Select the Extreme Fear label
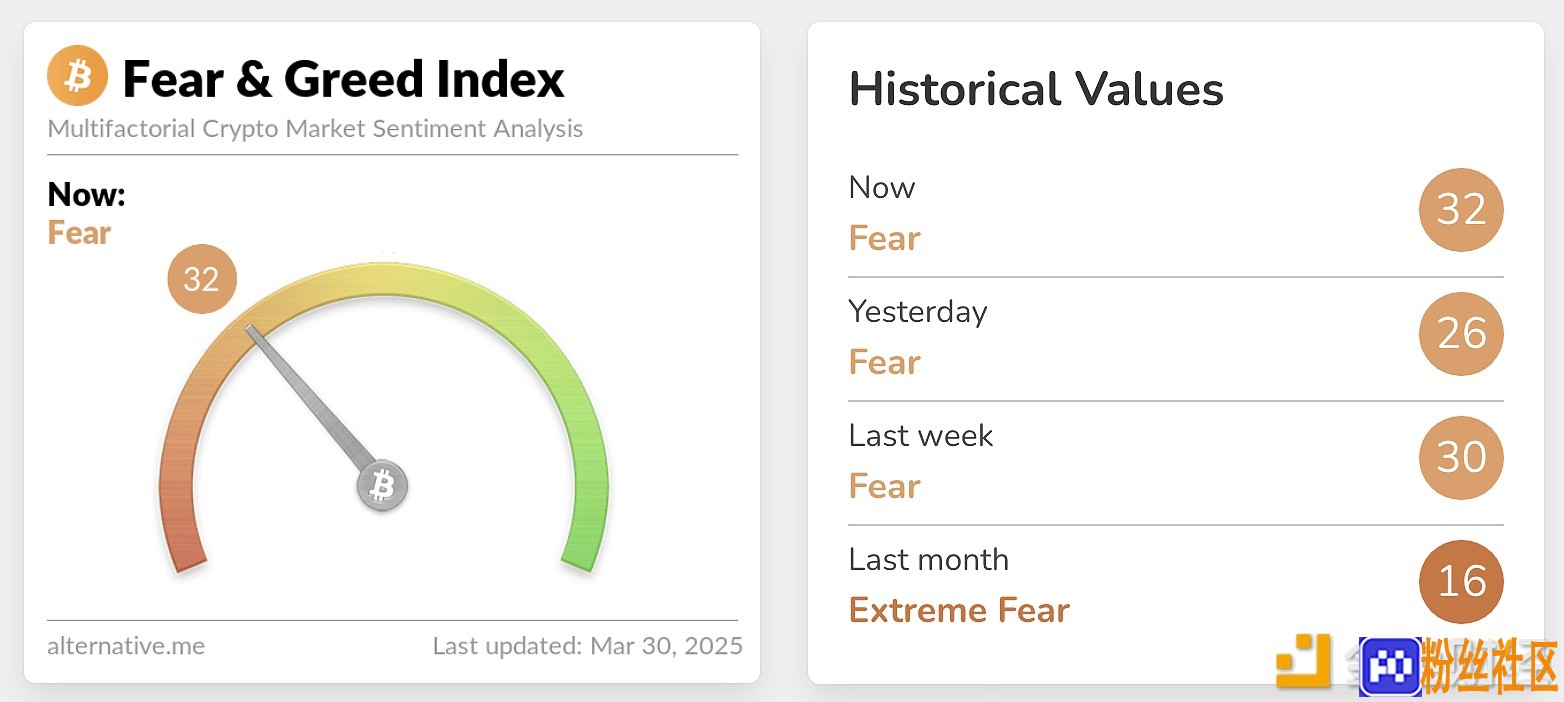This screenshot has height=702, width=1564. [x=959, y=610]
